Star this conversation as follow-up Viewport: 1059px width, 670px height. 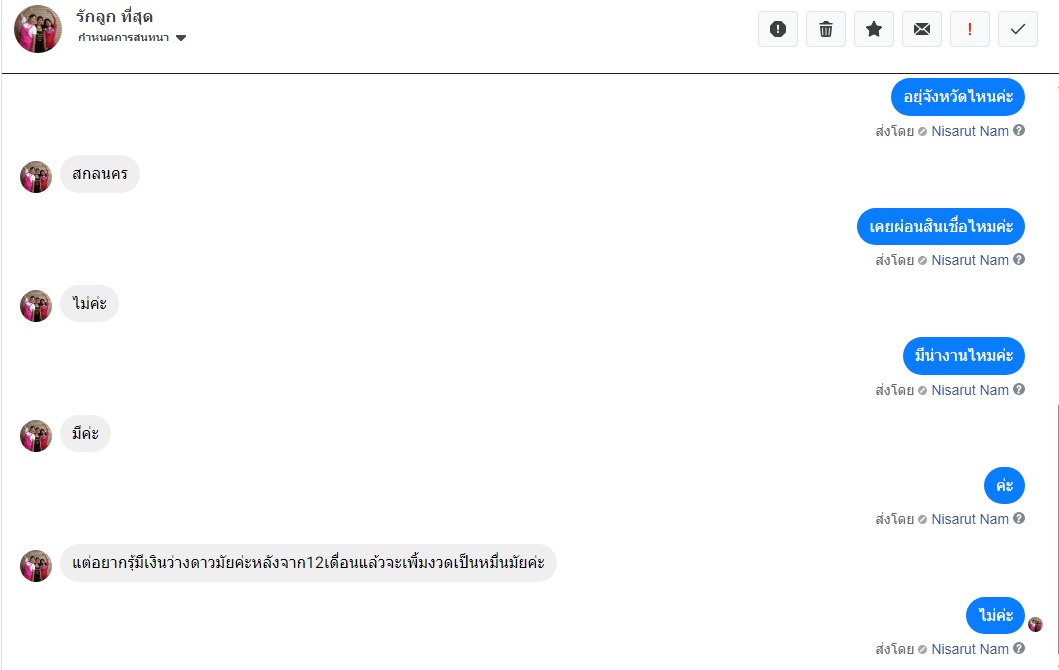pos(874,29)
